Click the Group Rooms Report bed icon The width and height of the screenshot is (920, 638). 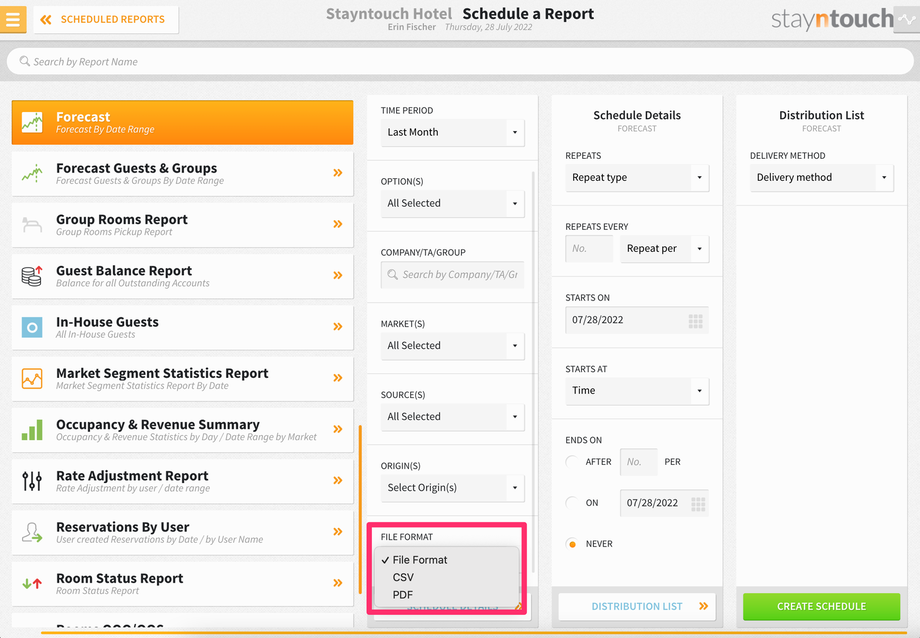point(32,224)
